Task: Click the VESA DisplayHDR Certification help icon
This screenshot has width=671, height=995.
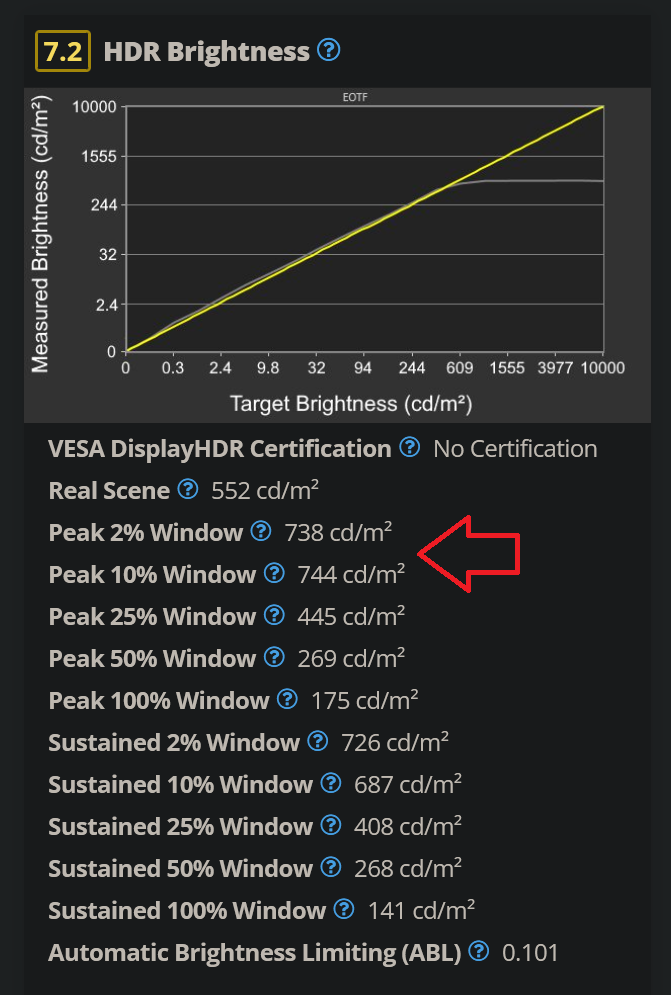Action: click(410, 448)
